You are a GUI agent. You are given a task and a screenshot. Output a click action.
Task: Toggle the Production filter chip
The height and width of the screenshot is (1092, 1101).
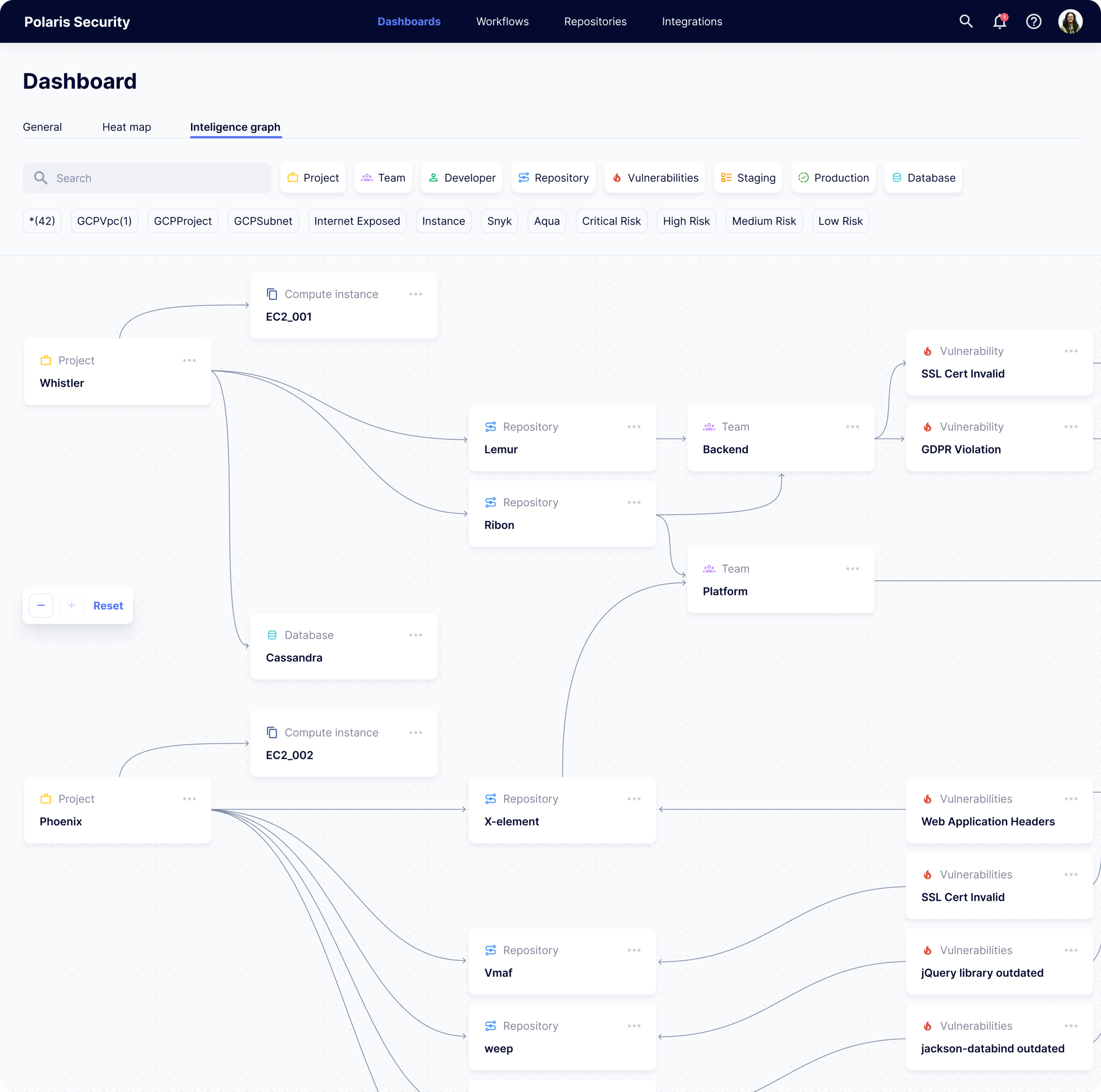[833, 177]
